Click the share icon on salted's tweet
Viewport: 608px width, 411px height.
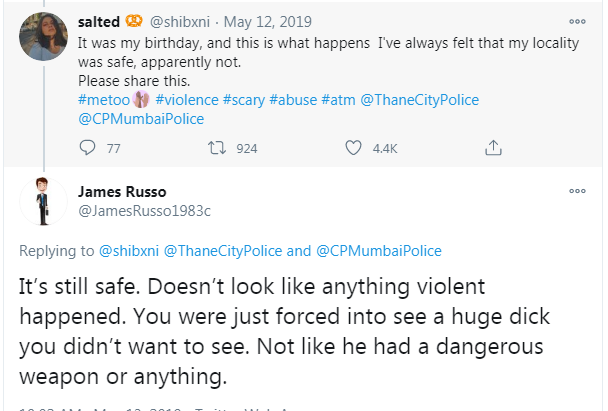(492, 148)
